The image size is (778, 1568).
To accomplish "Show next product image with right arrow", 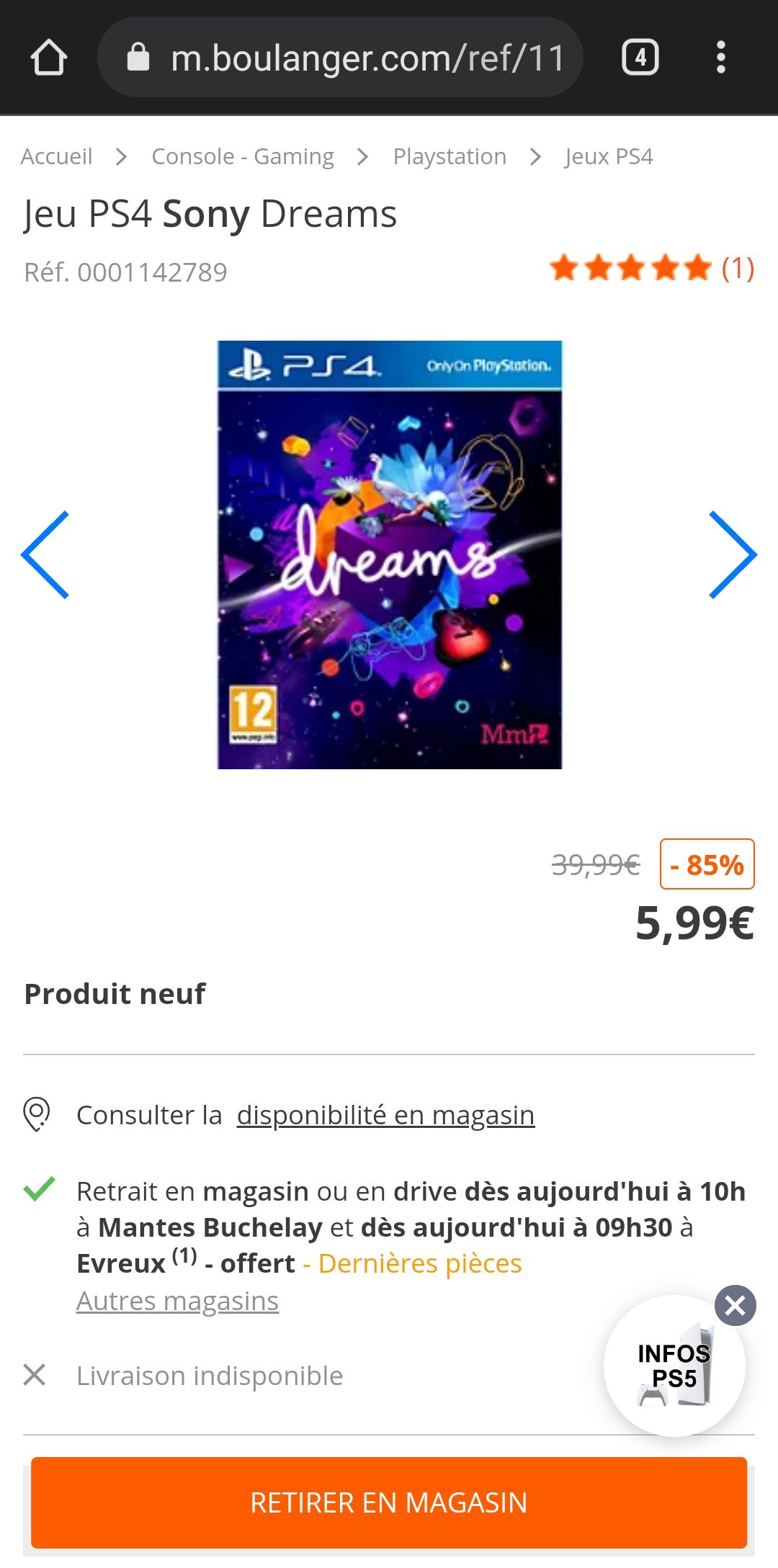I will (733, 555).
